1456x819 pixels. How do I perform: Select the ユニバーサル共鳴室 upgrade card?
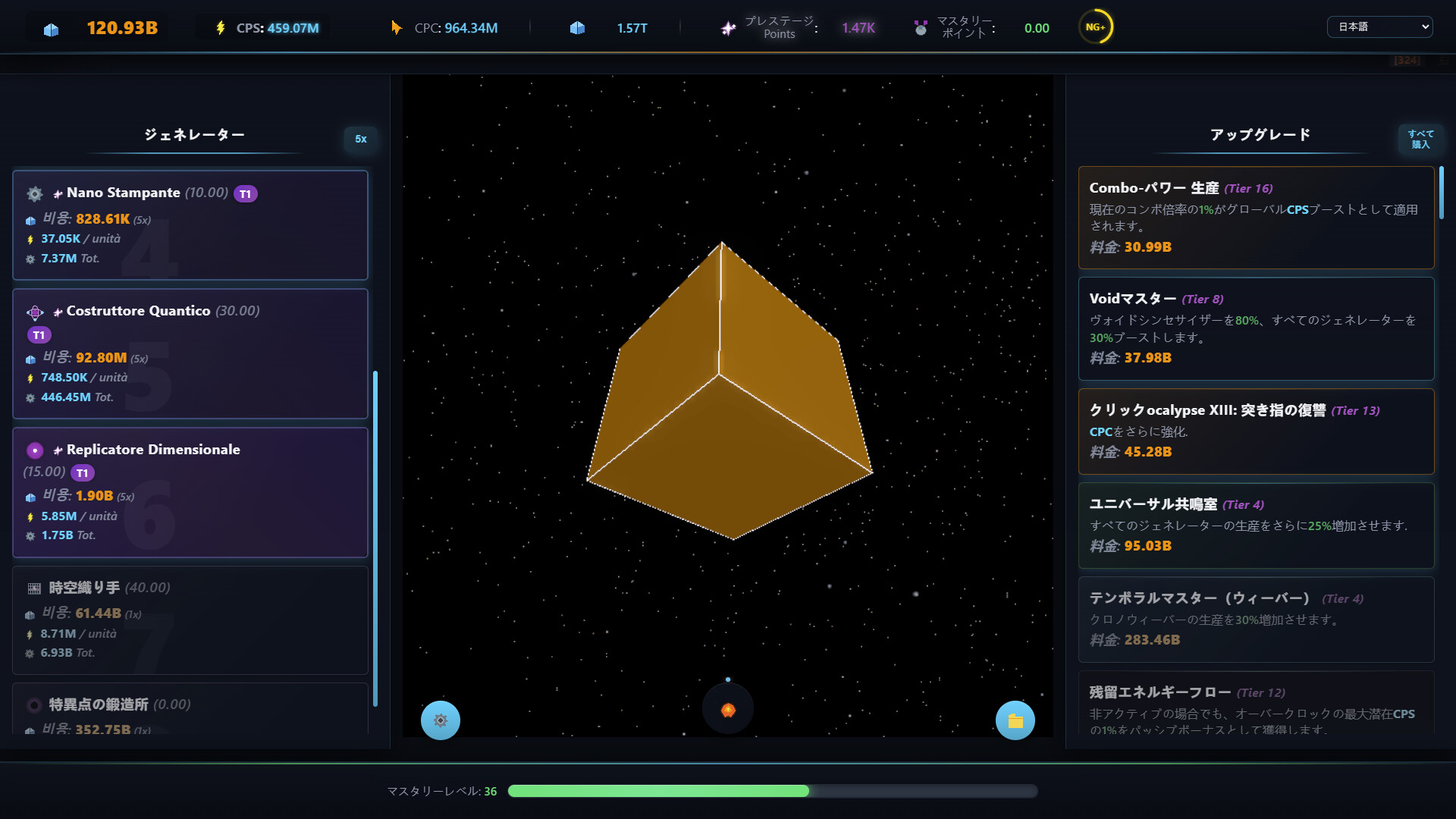tap(1256, 525)
